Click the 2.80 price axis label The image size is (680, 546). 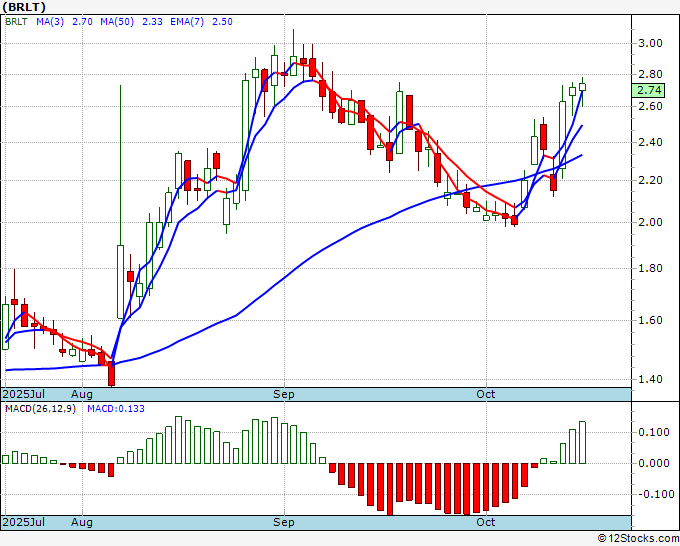650,75
